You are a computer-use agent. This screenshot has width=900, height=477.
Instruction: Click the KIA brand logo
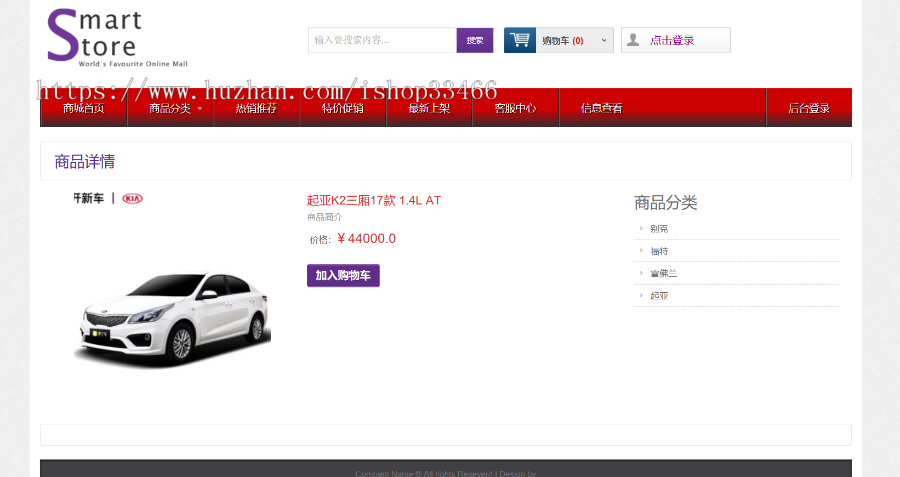click(x=133, y=199)
